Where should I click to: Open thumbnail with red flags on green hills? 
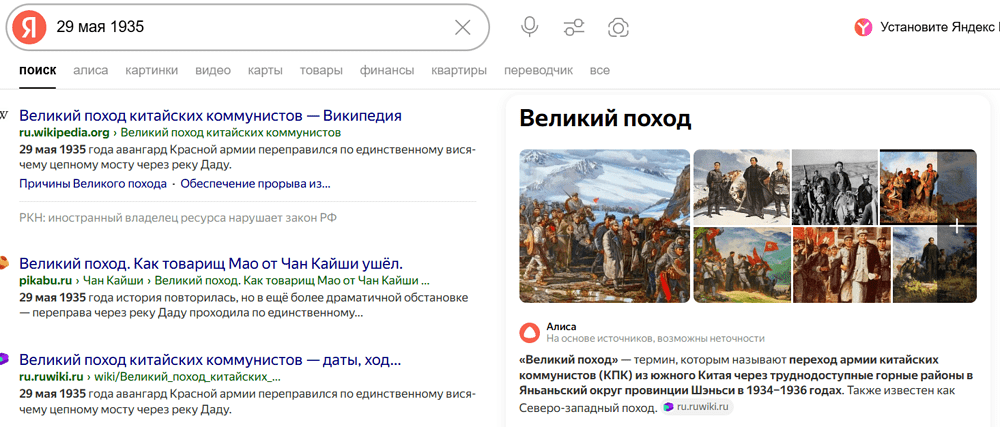point(742,265)
